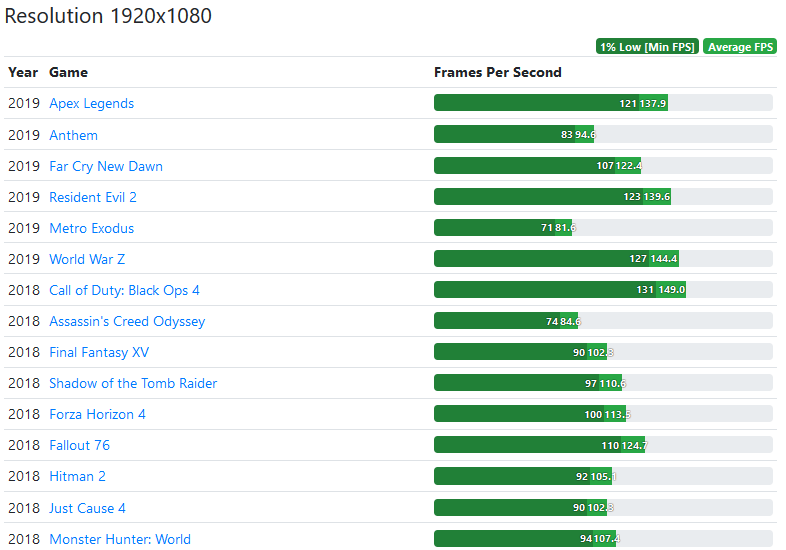Open the Metro Exodus link

pos(91,228)
